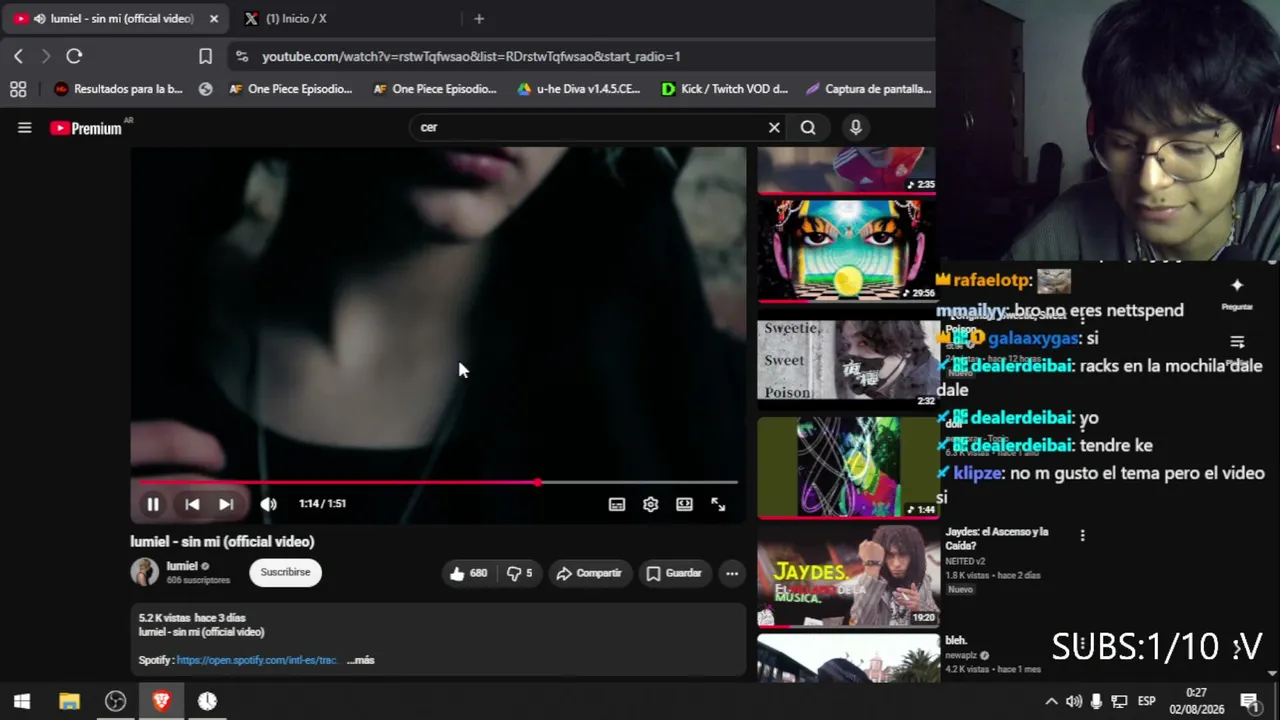This screenshot has height=720, width=1280.
Task: Bookmark this page in the toolbar
Action: click(205, 56)
